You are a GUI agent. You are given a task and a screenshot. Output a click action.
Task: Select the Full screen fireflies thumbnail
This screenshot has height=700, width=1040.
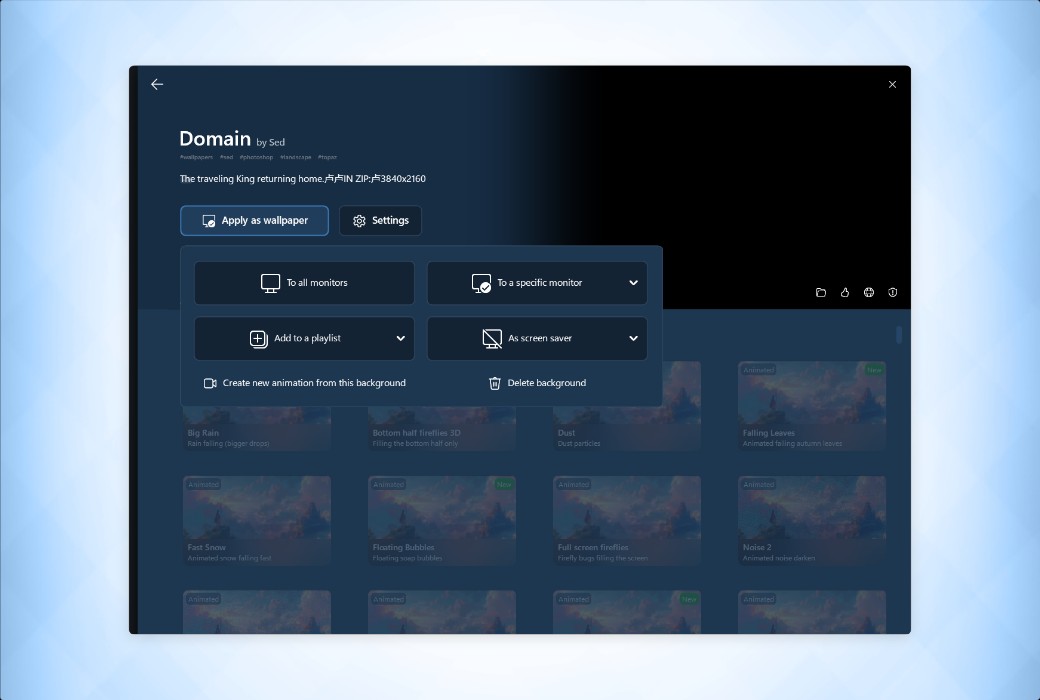point(627,521)
